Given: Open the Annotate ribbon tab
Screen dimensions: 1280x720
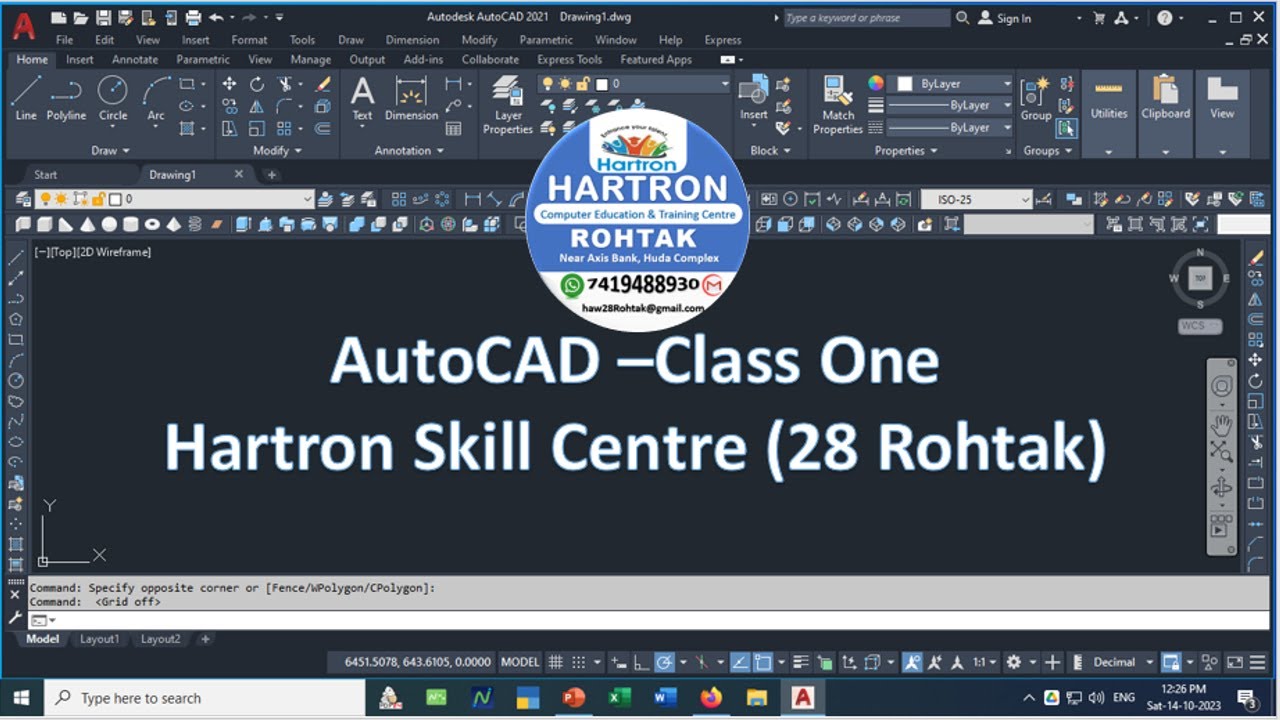Looking at the screenshot, I should [135, 59].
